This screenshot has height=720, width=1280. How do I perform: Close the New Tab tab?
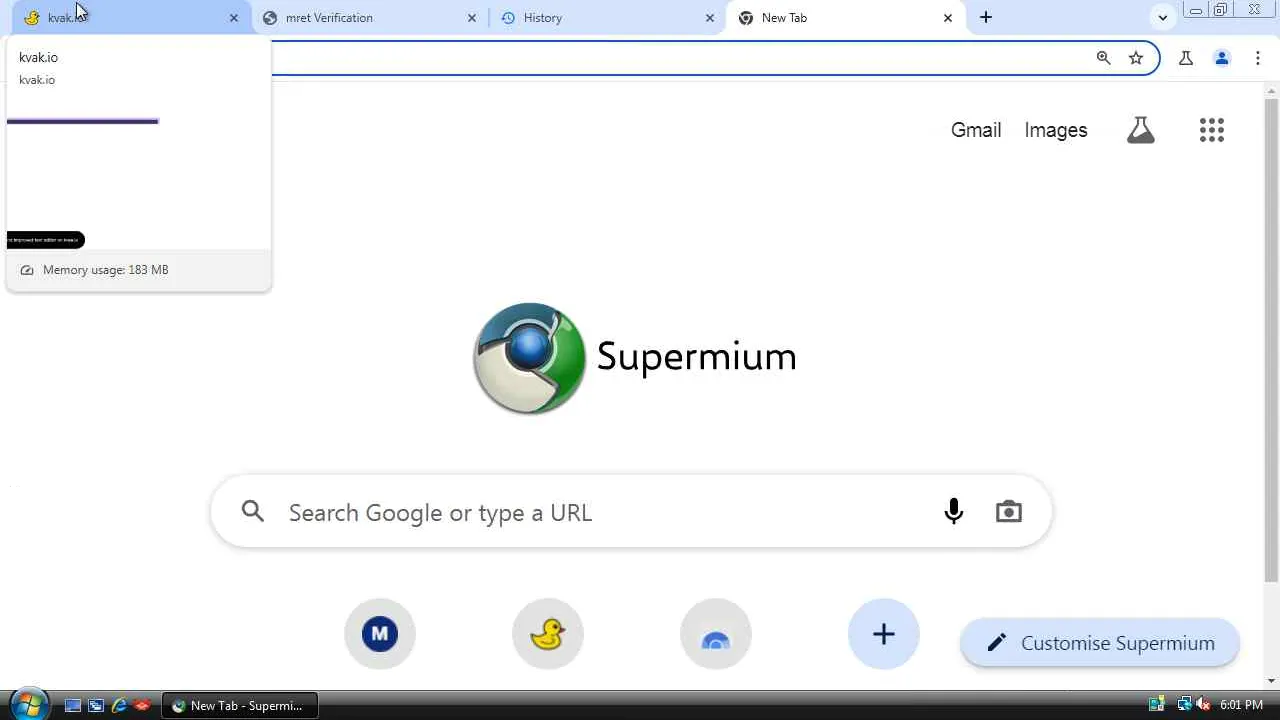(x=948, y=18)
